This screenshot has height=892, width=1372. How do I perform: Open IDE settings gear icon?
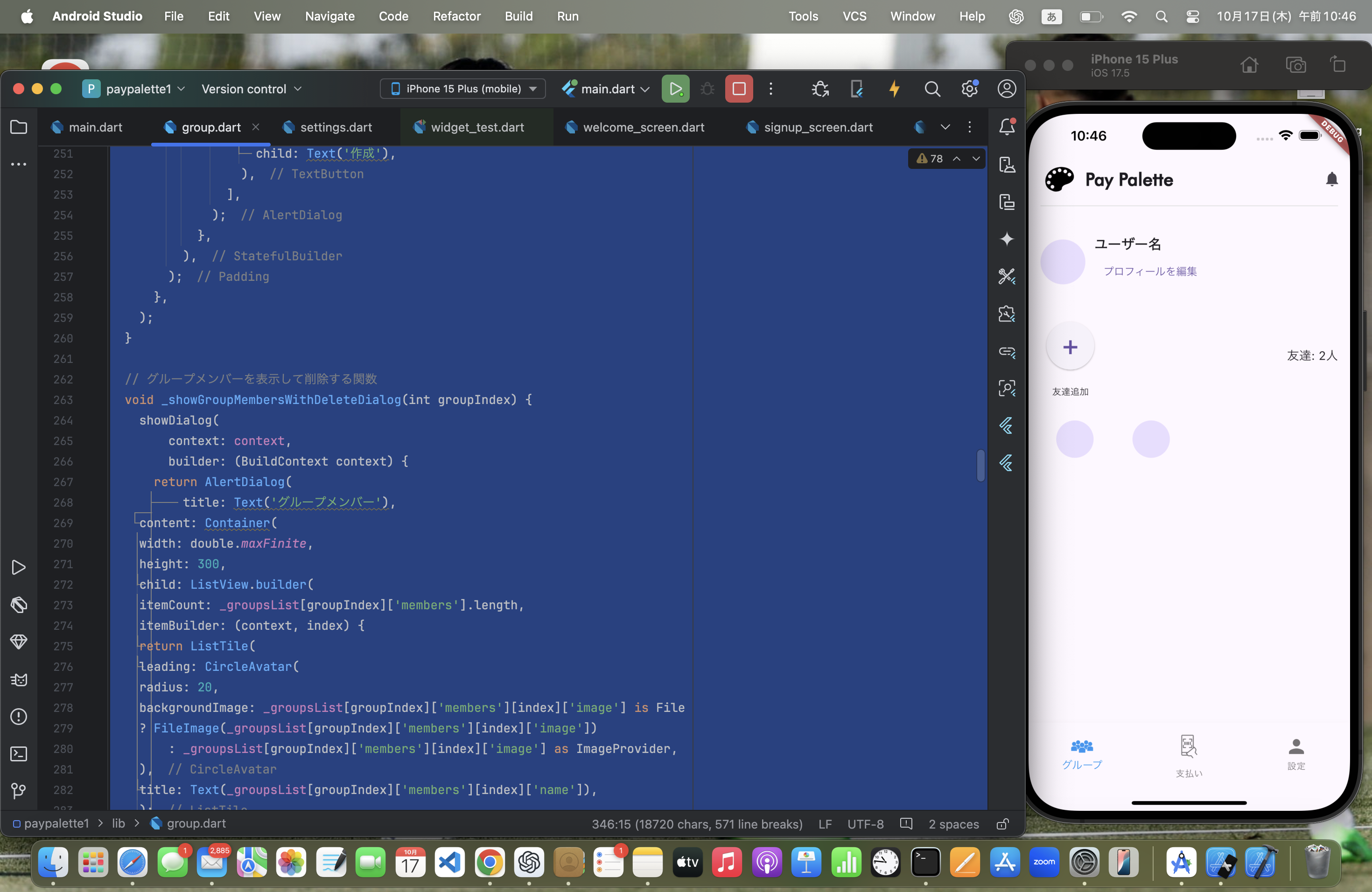pyautogui.click(x=970, y=89)
